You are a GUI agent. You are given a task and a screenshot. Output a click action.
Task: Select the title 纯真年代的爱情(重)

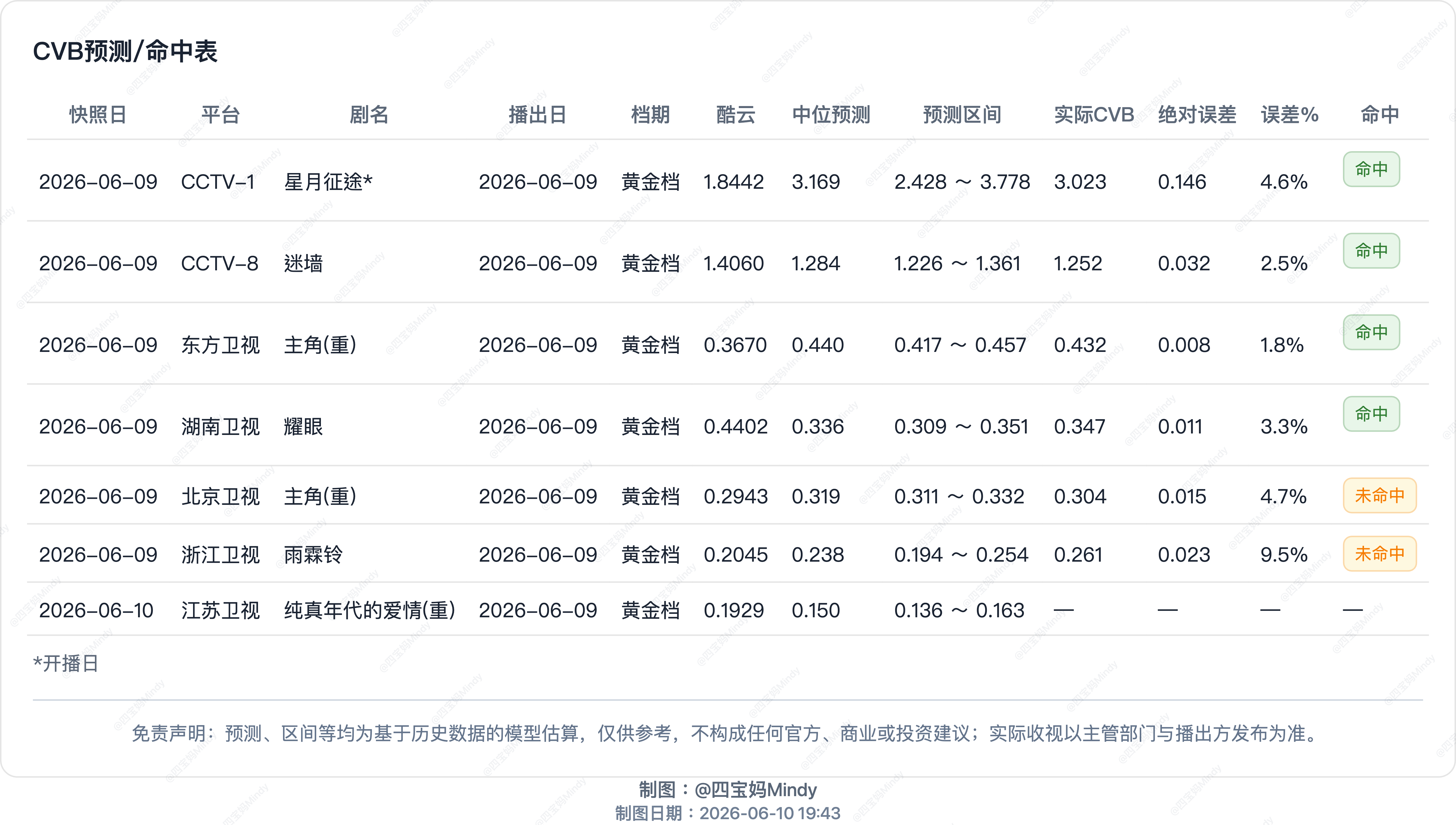(370, 610)
